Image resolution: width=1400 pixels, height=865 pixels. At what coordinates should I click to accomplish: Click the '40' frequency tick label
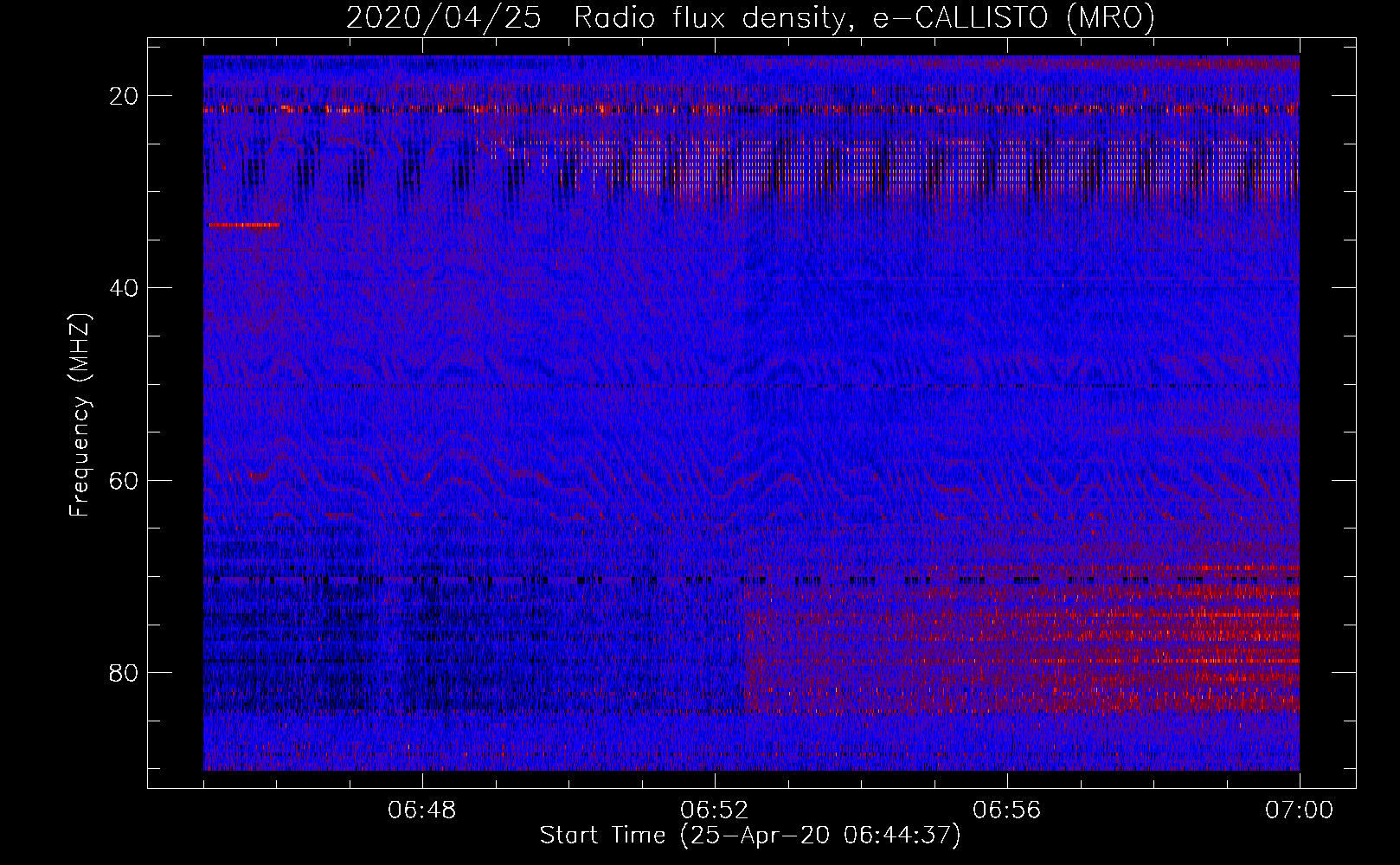coord(125,288)
